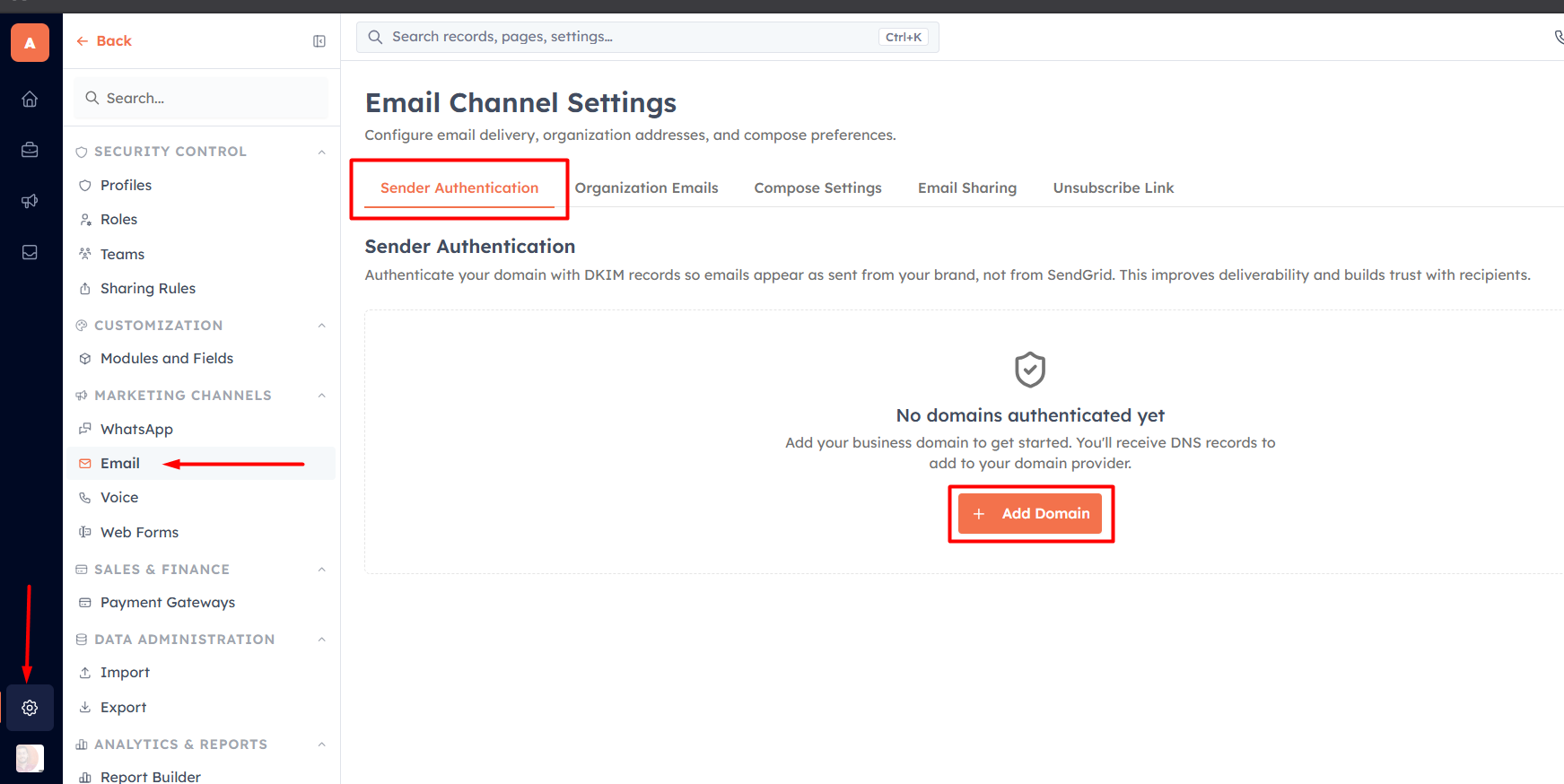
Task: Click the phone icon at top right
Action: pyautogui.click(x=1559, y=37)
